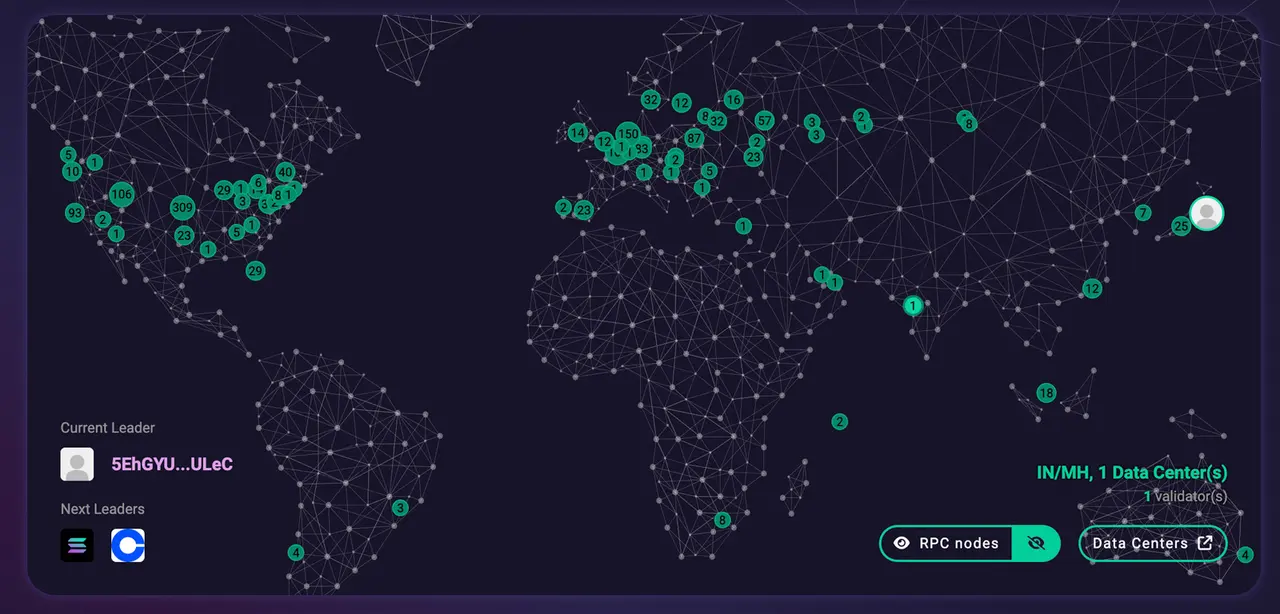The width and height of the screenshot is (1280, 614).
Task: Click the marker labeled 29 in Central America
Action: [x=255, y=270]
